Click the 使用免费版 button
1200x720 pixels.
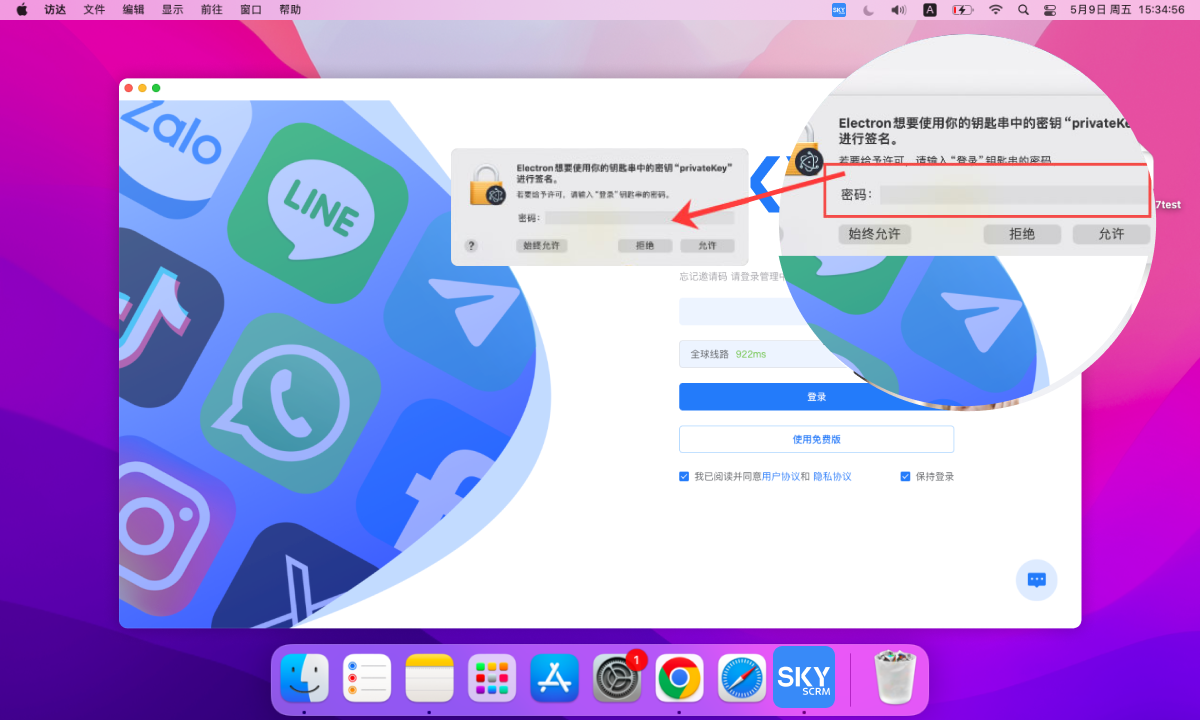(x=816, y=439)
